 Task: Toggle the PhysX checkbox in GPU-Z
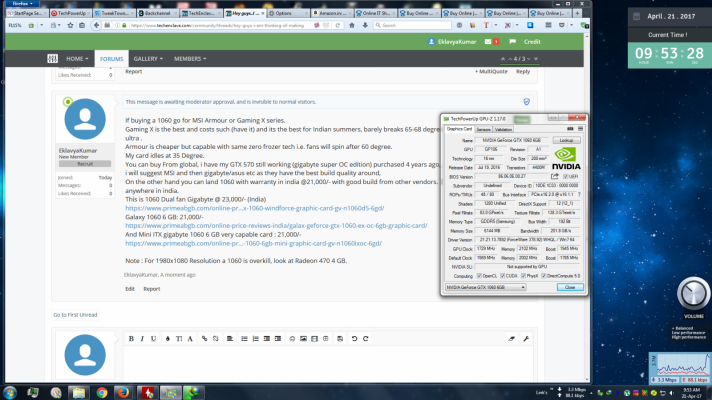point(523,276)
